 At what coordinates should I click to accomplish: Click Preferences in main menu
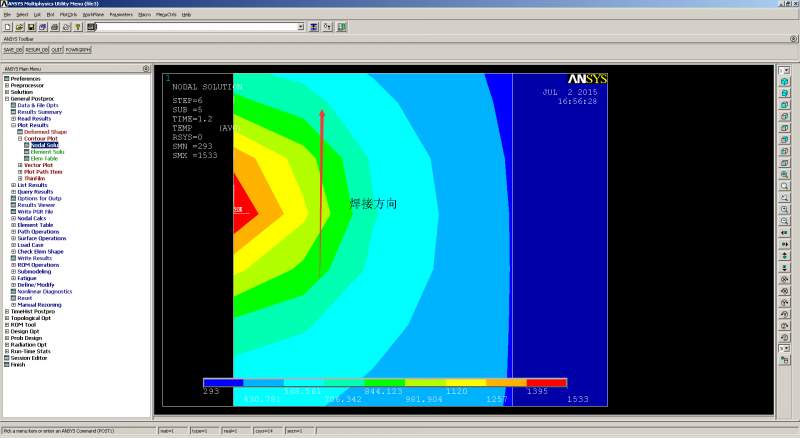point(26,79)
